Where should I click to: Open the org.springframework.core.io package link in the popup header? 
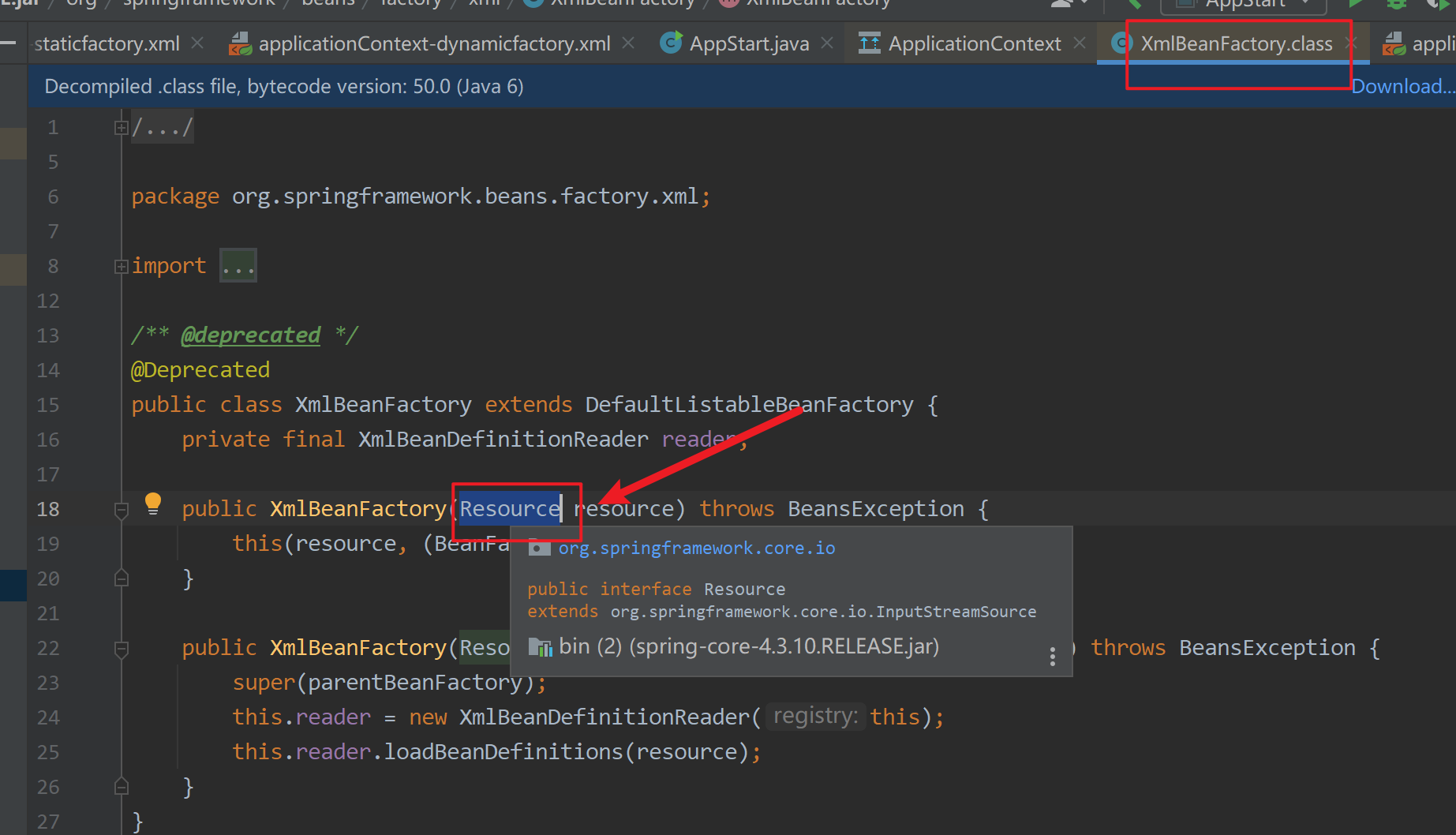tap(697, 548)
